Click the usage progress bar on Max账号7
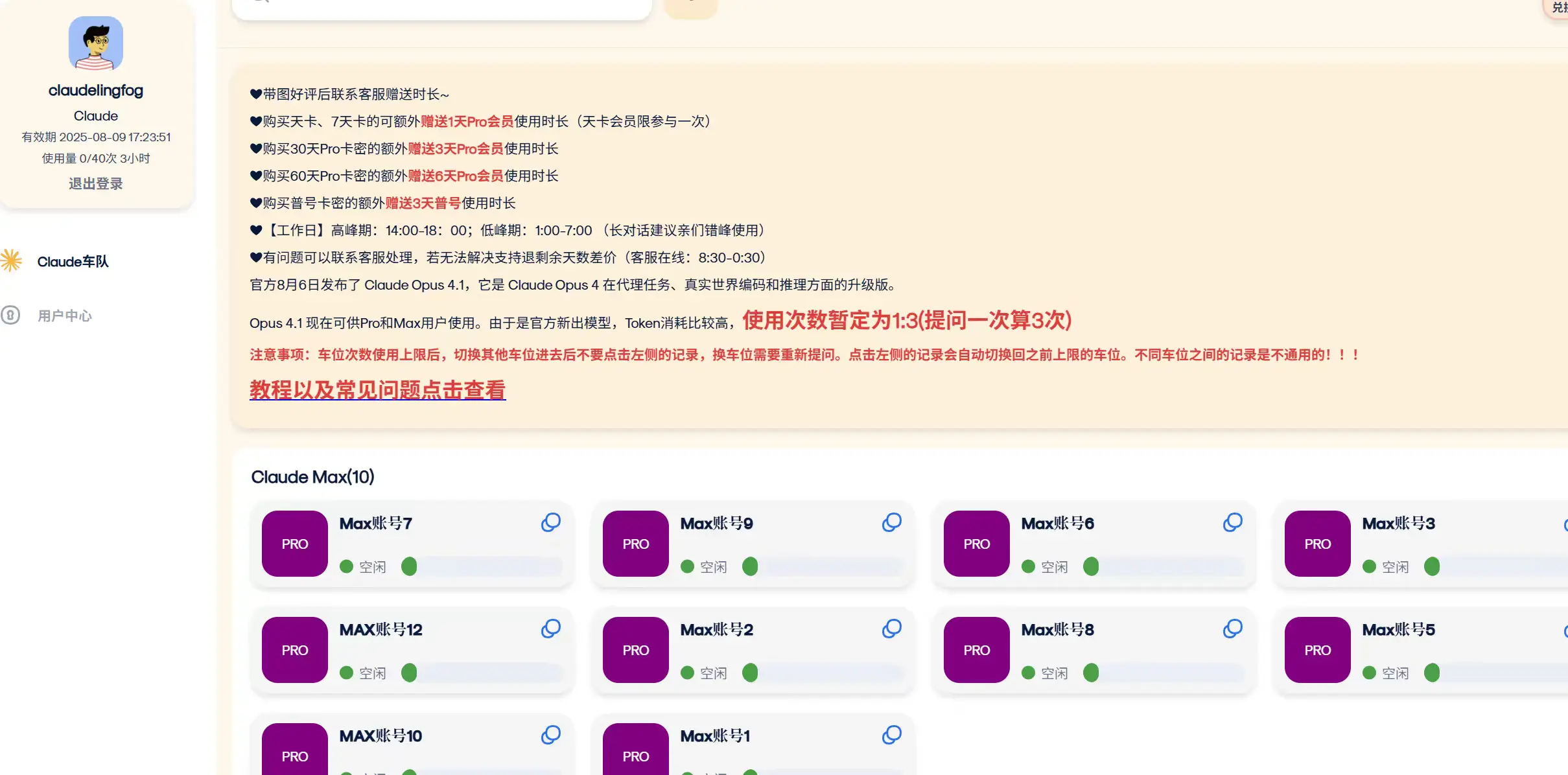1568x775 pixels. (482, 567)
